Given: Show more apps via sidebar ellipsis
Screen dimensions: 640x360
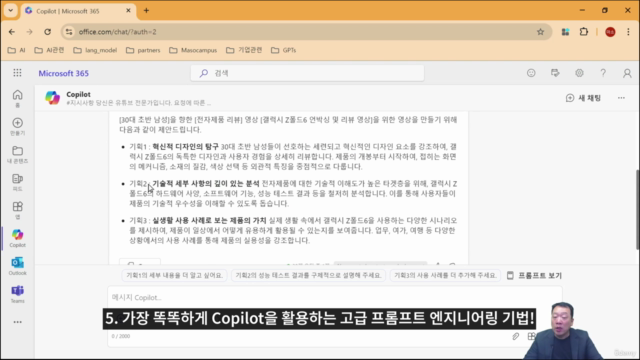Looking at the screenshot, I should point(18,322).
